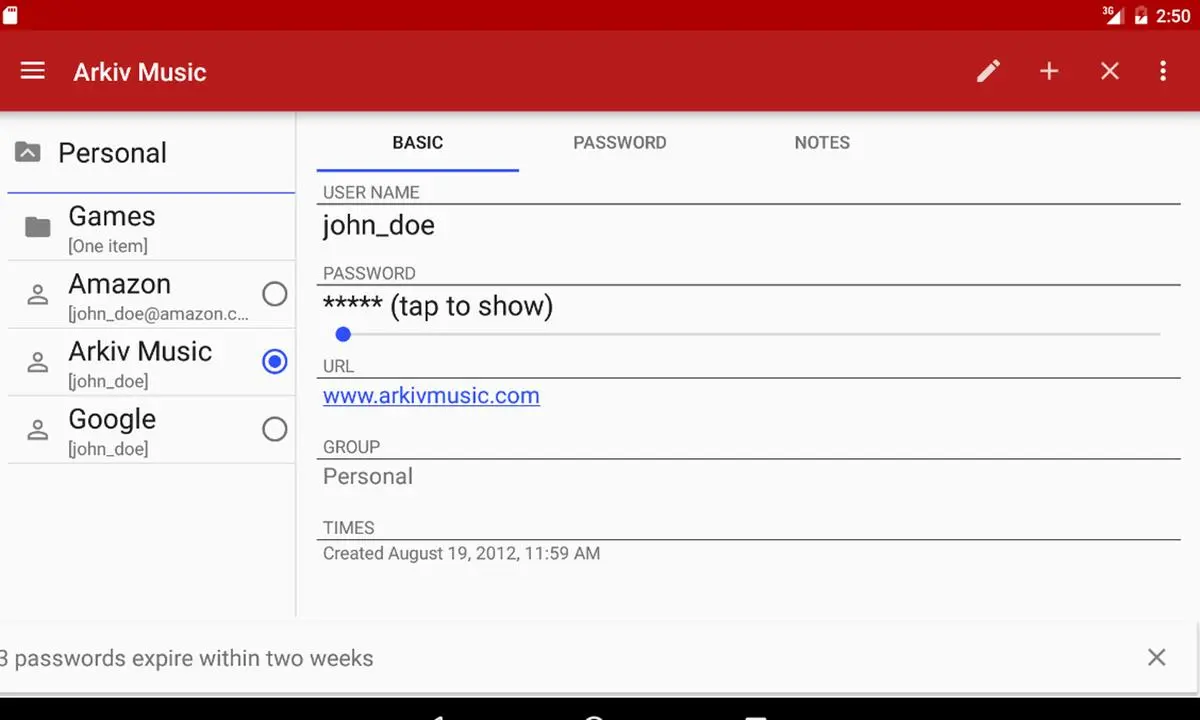Switch to the Password tab
The width and height of the screenshot is (1200, 720).
click(619, 143)
